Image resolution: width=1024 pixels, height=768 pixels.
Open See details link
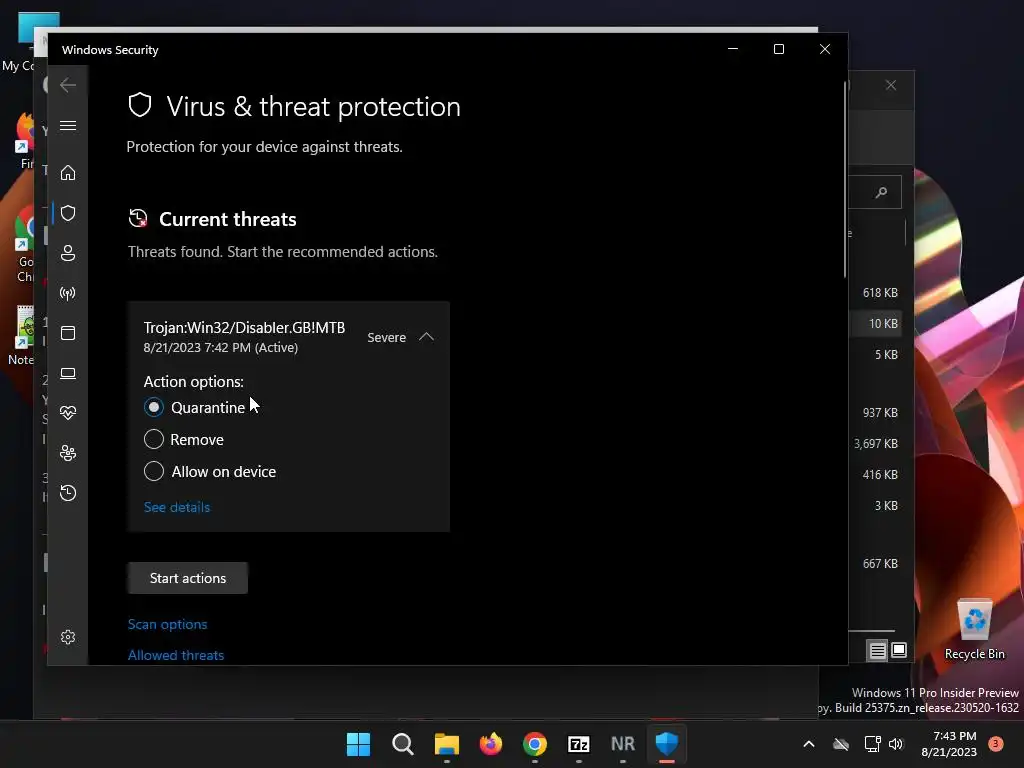tap(177, 507)
